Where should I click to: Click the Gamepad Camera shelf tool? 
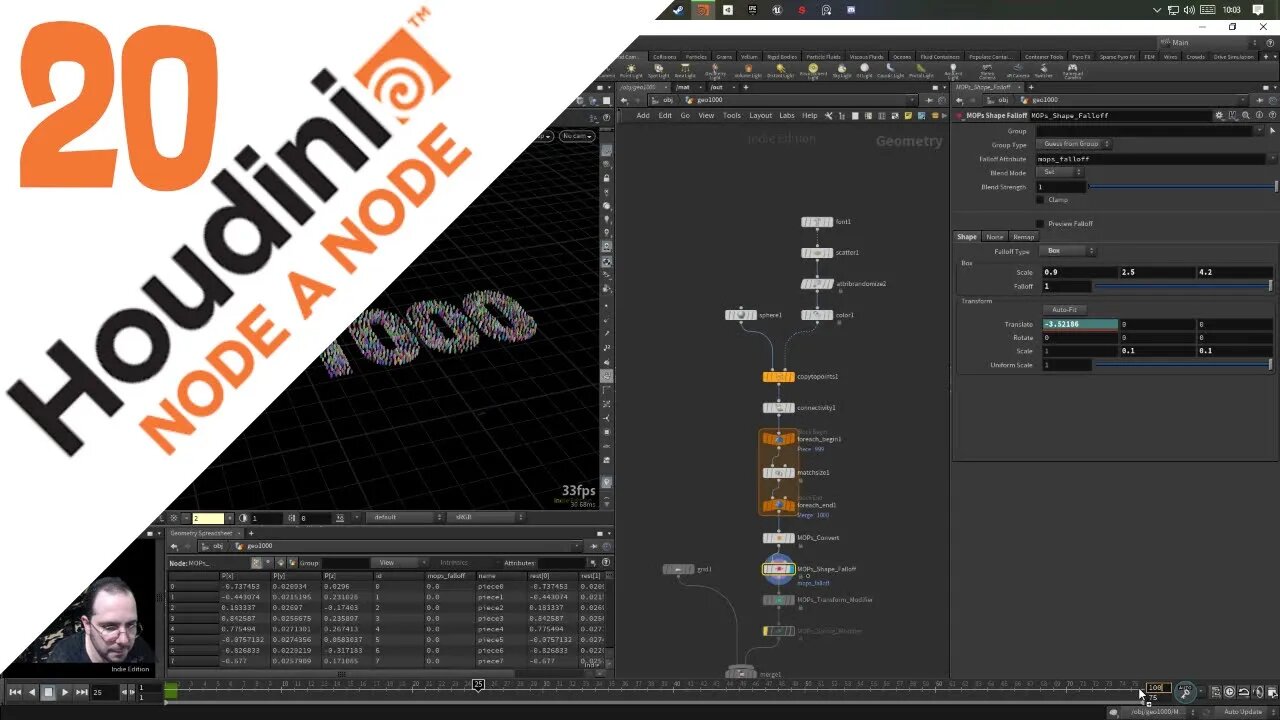click(1072, 72)
